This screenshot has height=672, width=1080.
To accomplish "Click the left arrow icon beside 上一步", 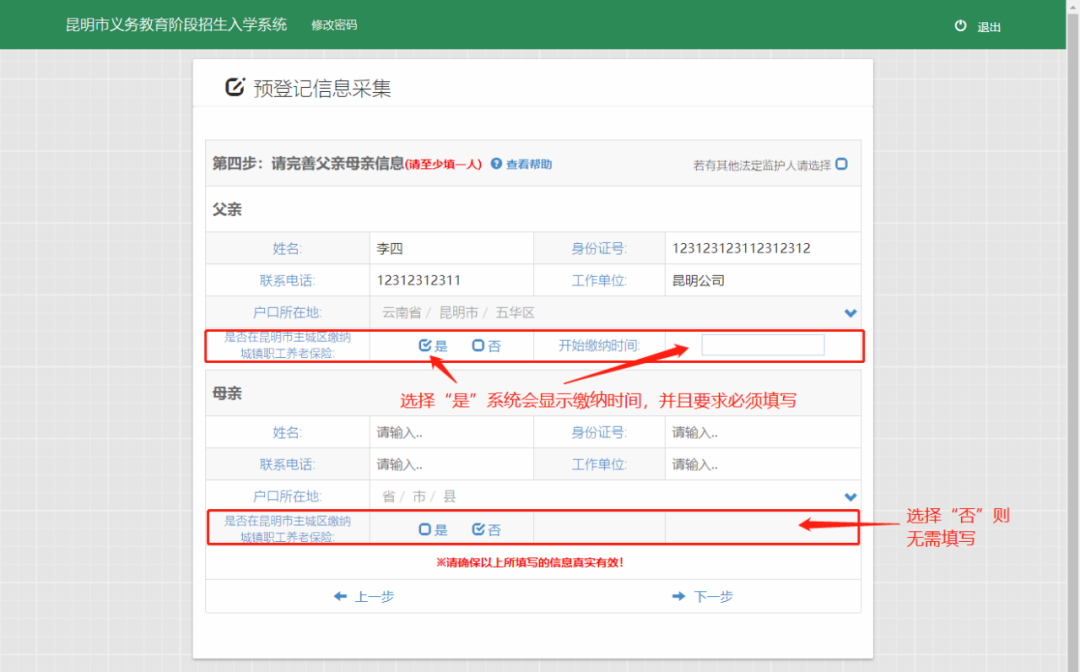I will 341,596.
